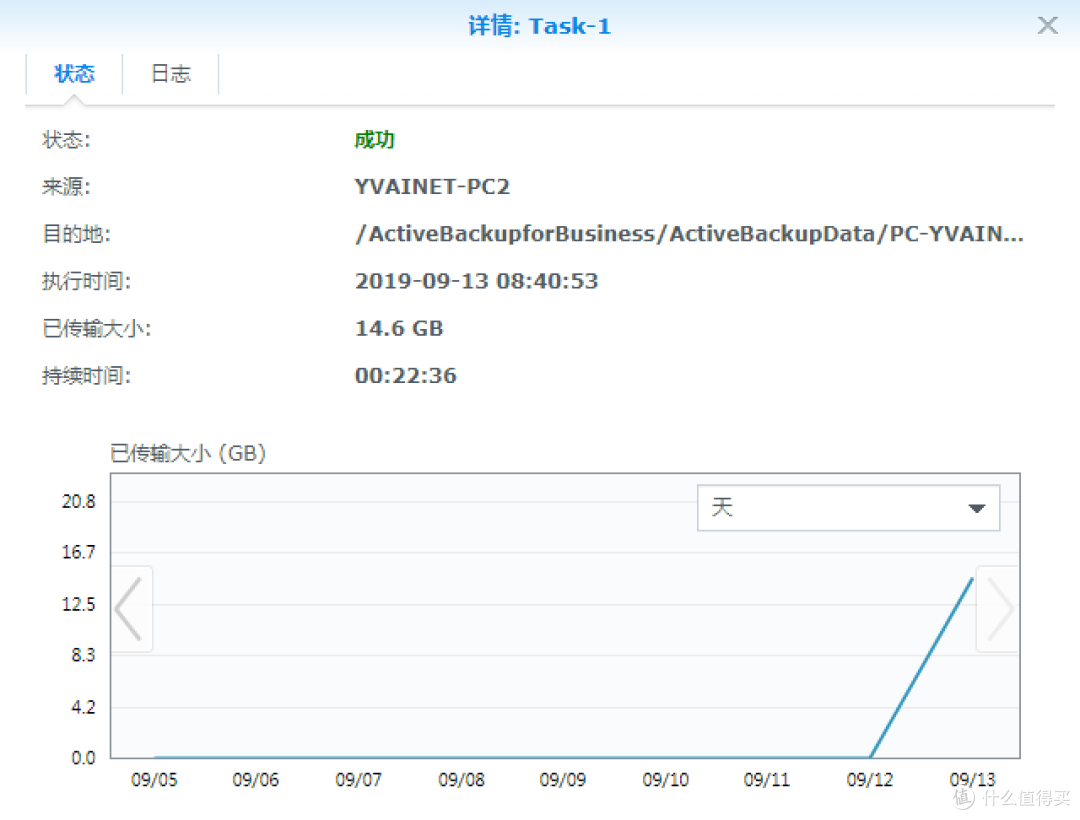The height and width of the screenshot is (820, 1080).
Task: Click the dialog title 详情: Task-1
Action: 539,26
